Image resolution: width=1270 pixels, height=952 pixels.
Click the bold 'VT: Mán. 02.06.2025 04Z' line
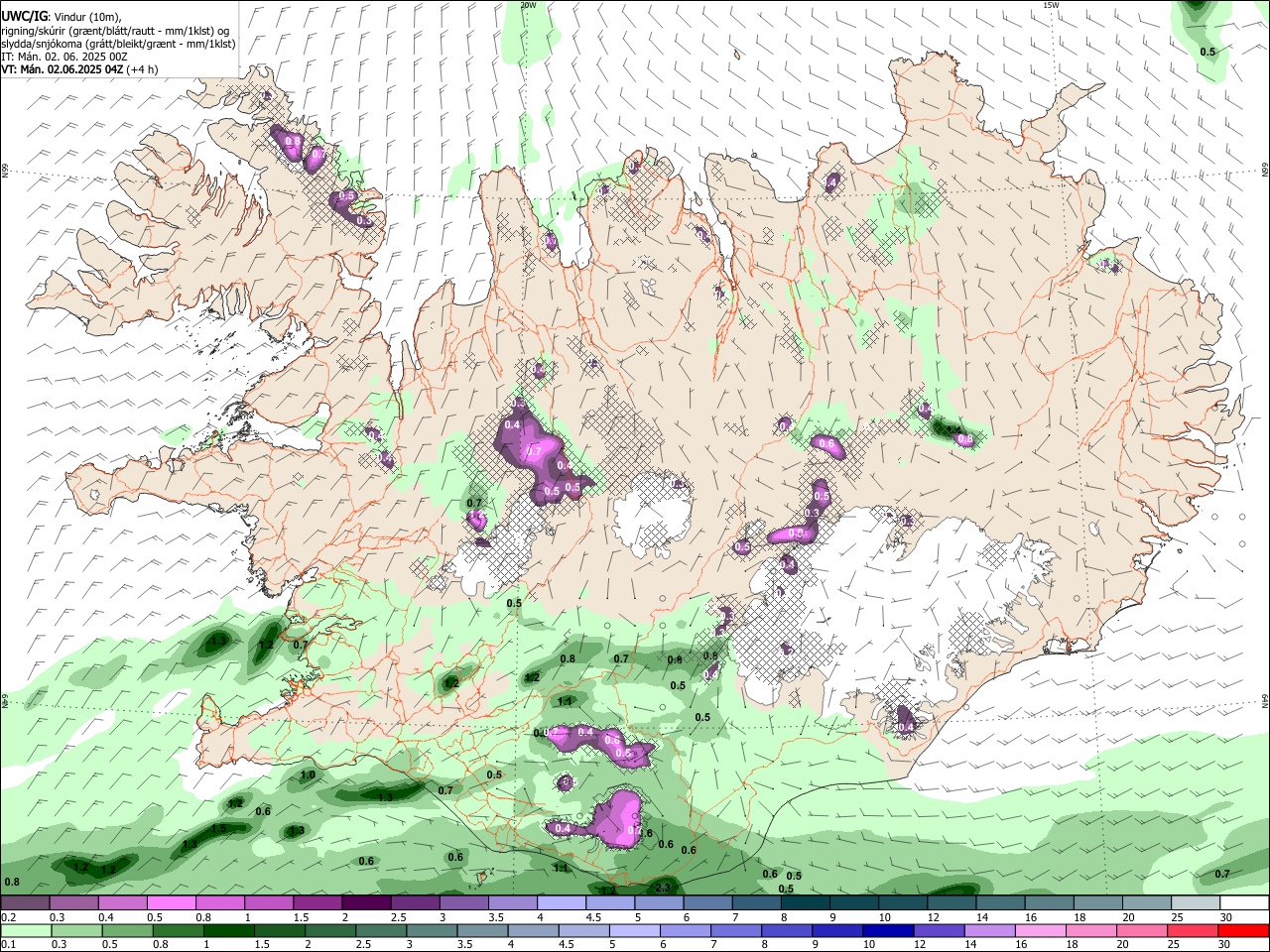(x=63, y=69)
